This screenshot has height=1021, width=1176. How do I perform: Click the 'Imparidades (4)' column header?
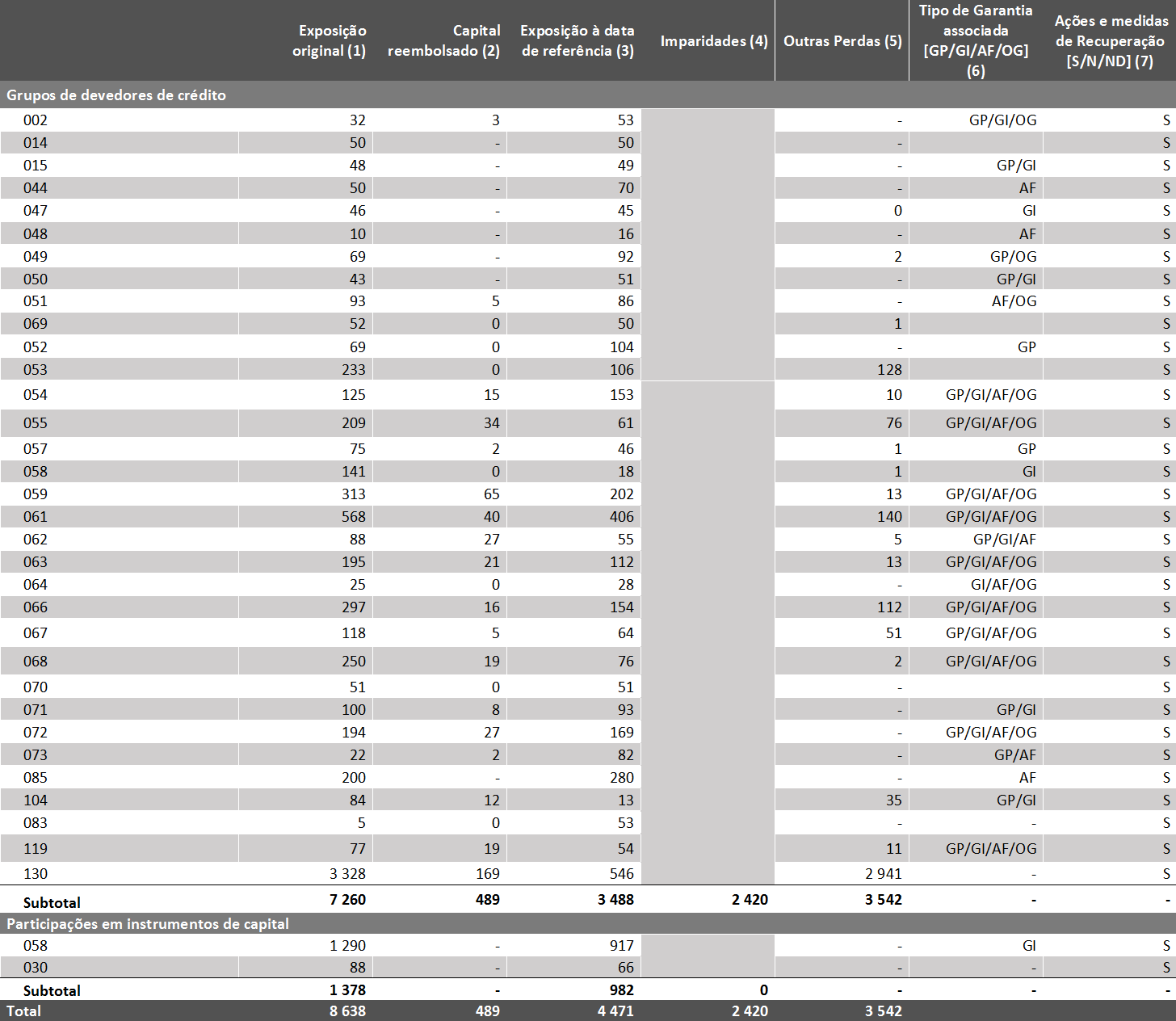click(714, 41)
